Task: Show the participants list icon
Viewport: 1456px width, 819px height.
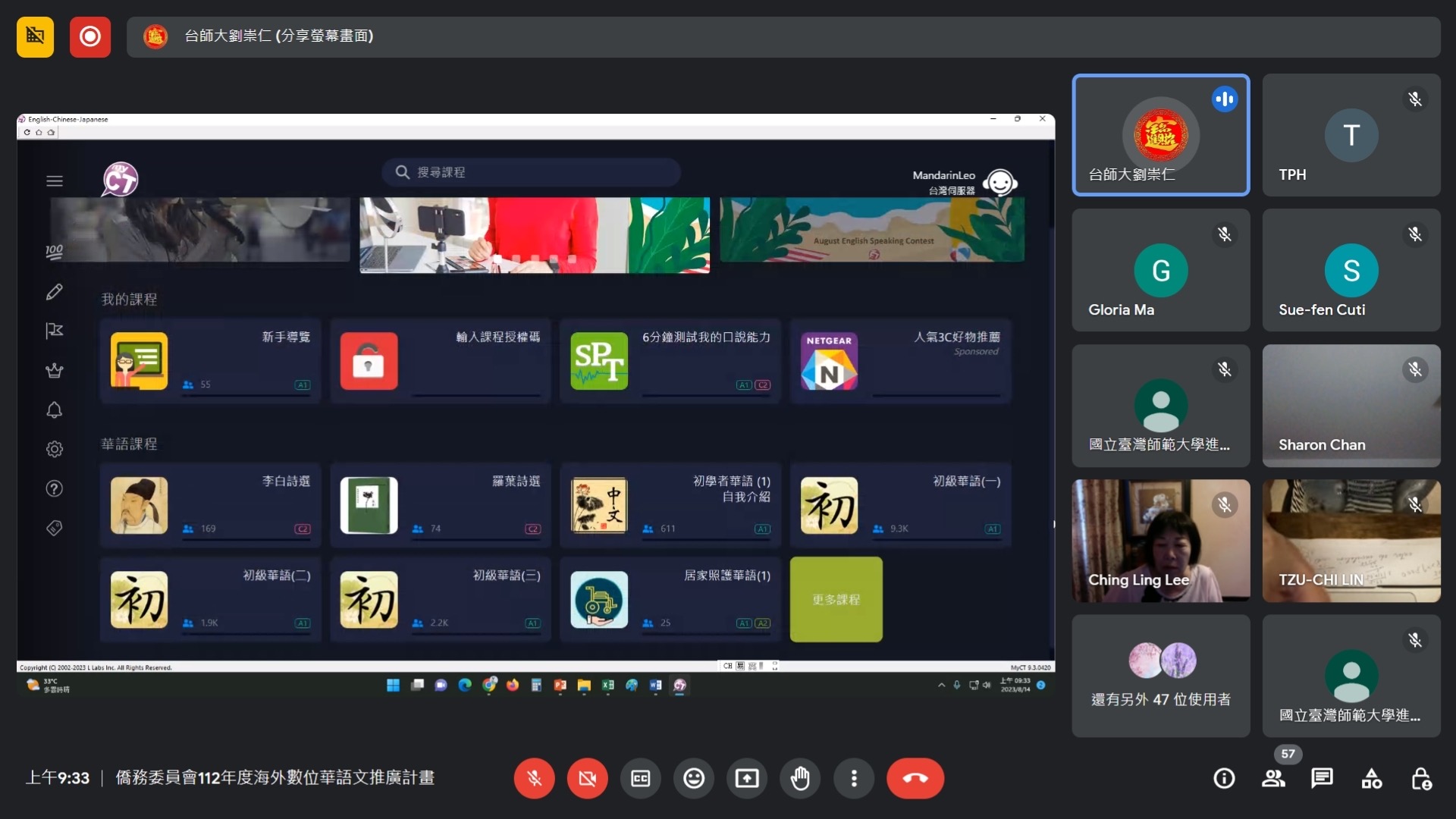Action: click(1273, 778)
